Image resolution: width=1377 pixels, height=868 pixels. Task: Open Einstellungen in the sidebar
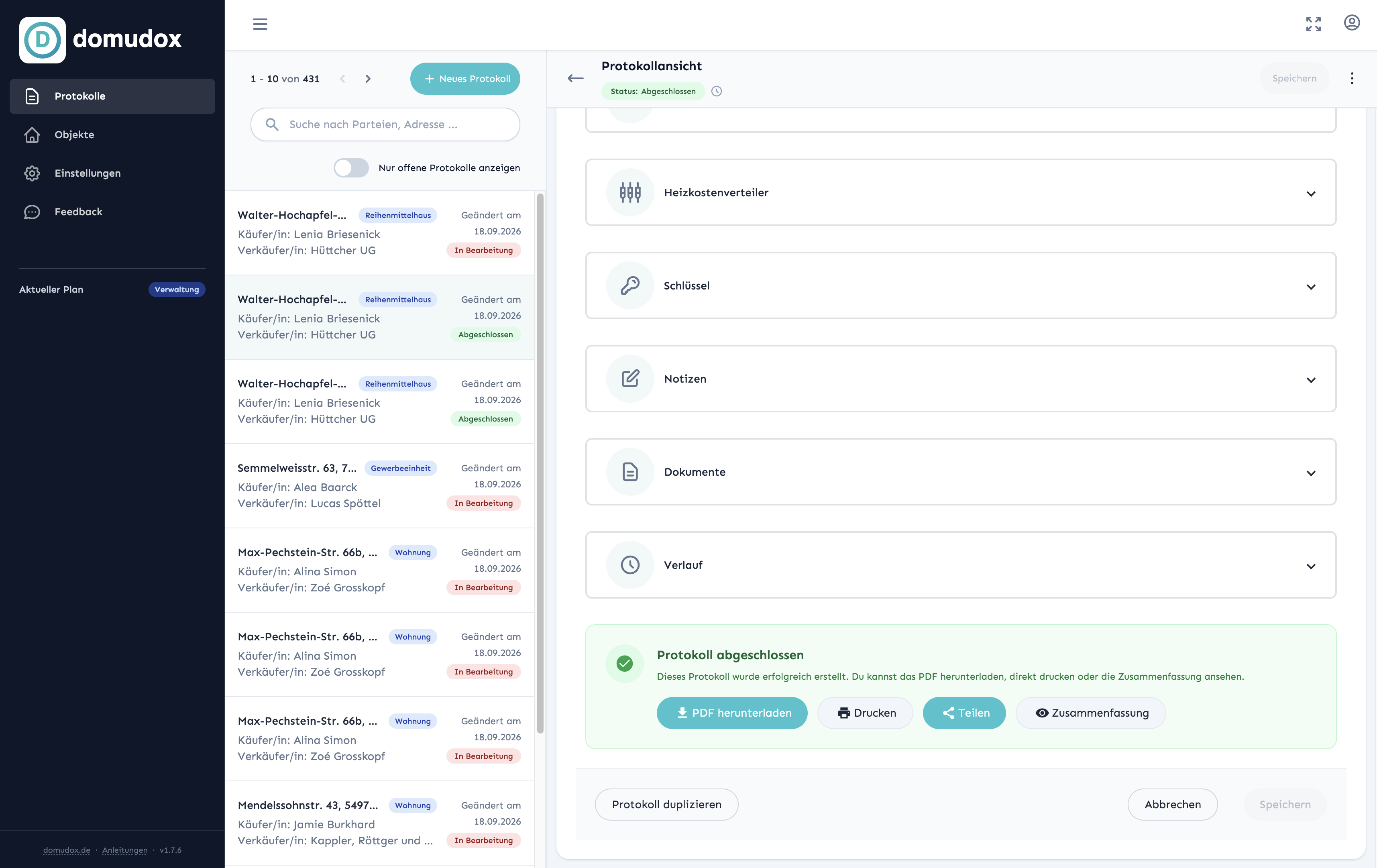112,173
